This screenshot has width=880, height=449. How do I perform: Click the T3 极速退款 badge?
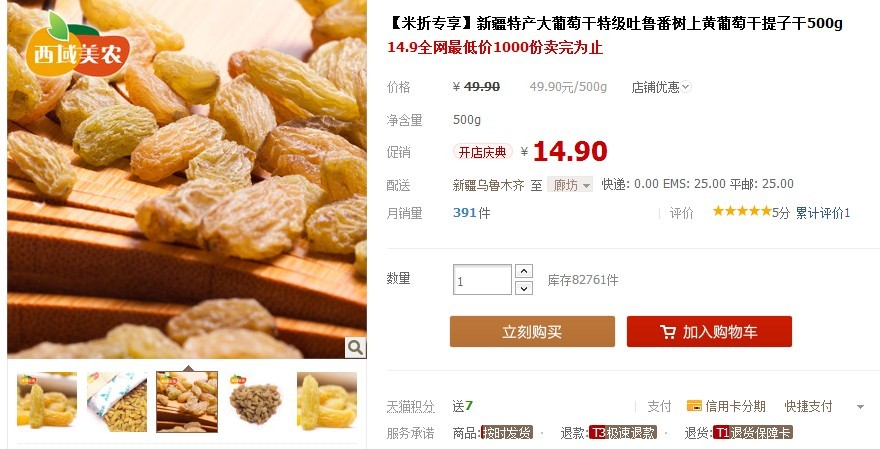point(622,433)
